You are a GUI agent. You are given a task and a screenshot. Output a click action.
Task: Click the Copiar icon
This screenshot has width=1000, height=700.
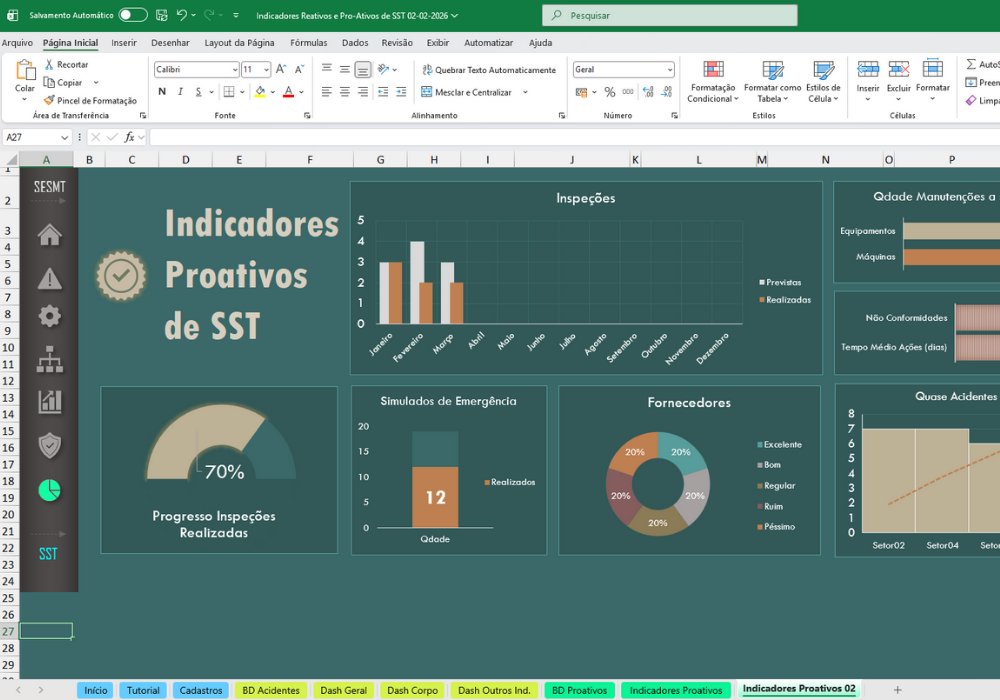point(49,82)
